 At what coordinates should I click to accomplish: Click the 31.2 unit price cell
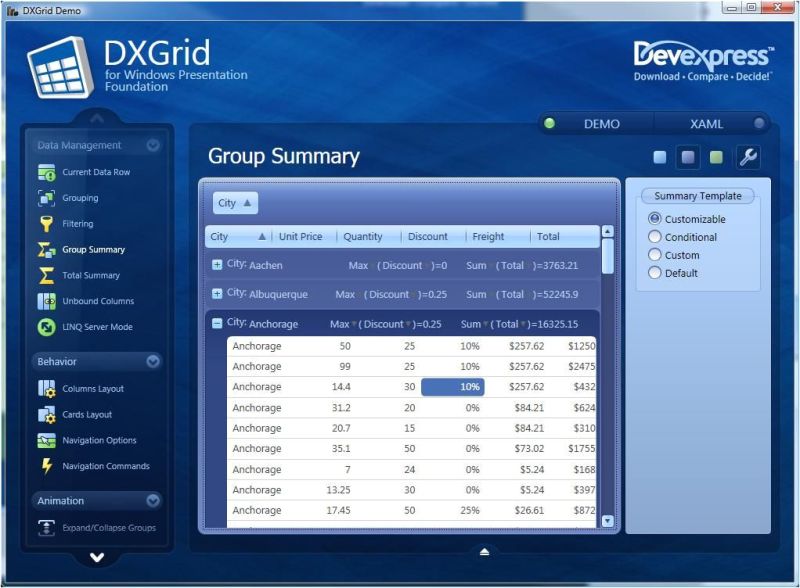click(341, 407)
